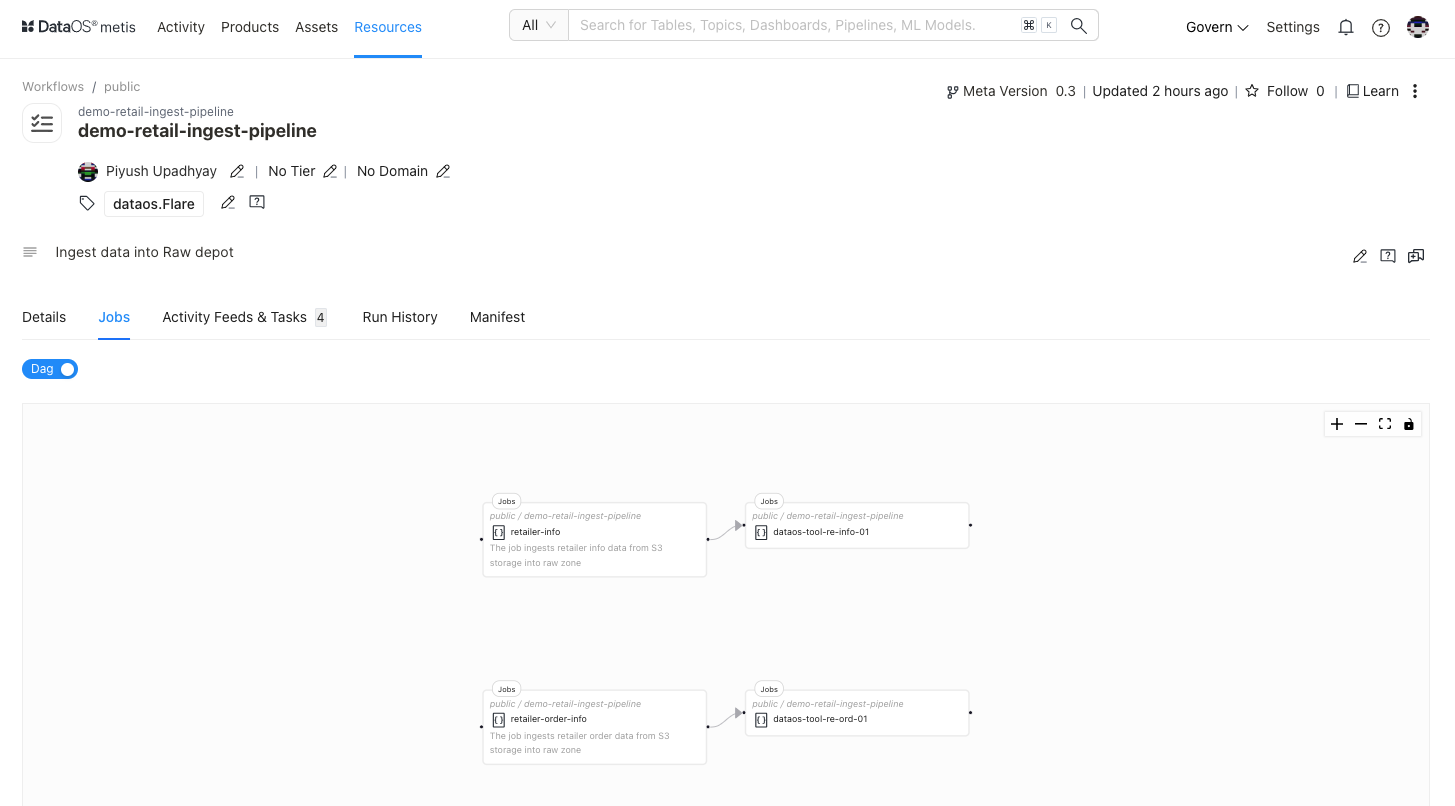Viewport: 1455px width, 806px height.
Task: Select the retailer-order-info job node
Action: 595,727
